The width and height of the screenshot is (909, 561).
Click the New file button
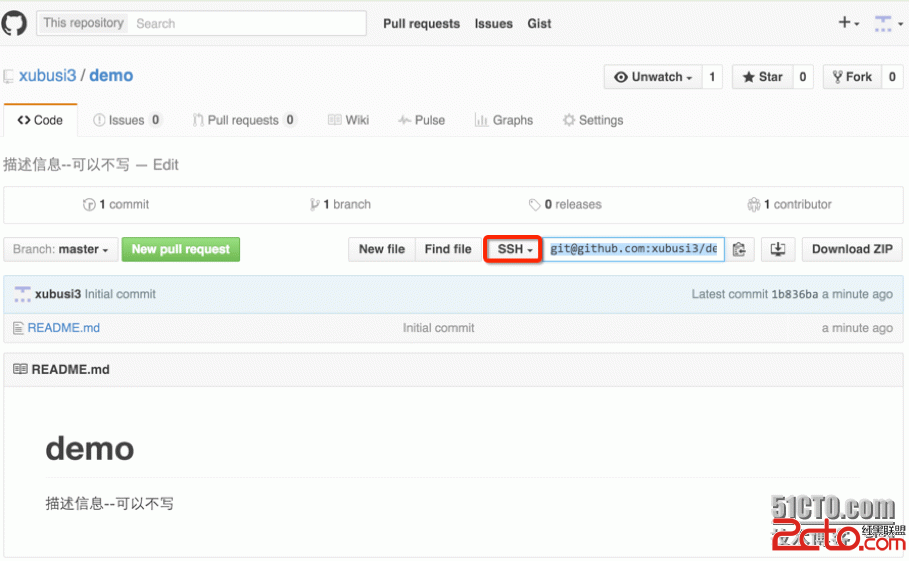(x=381, y=249)
